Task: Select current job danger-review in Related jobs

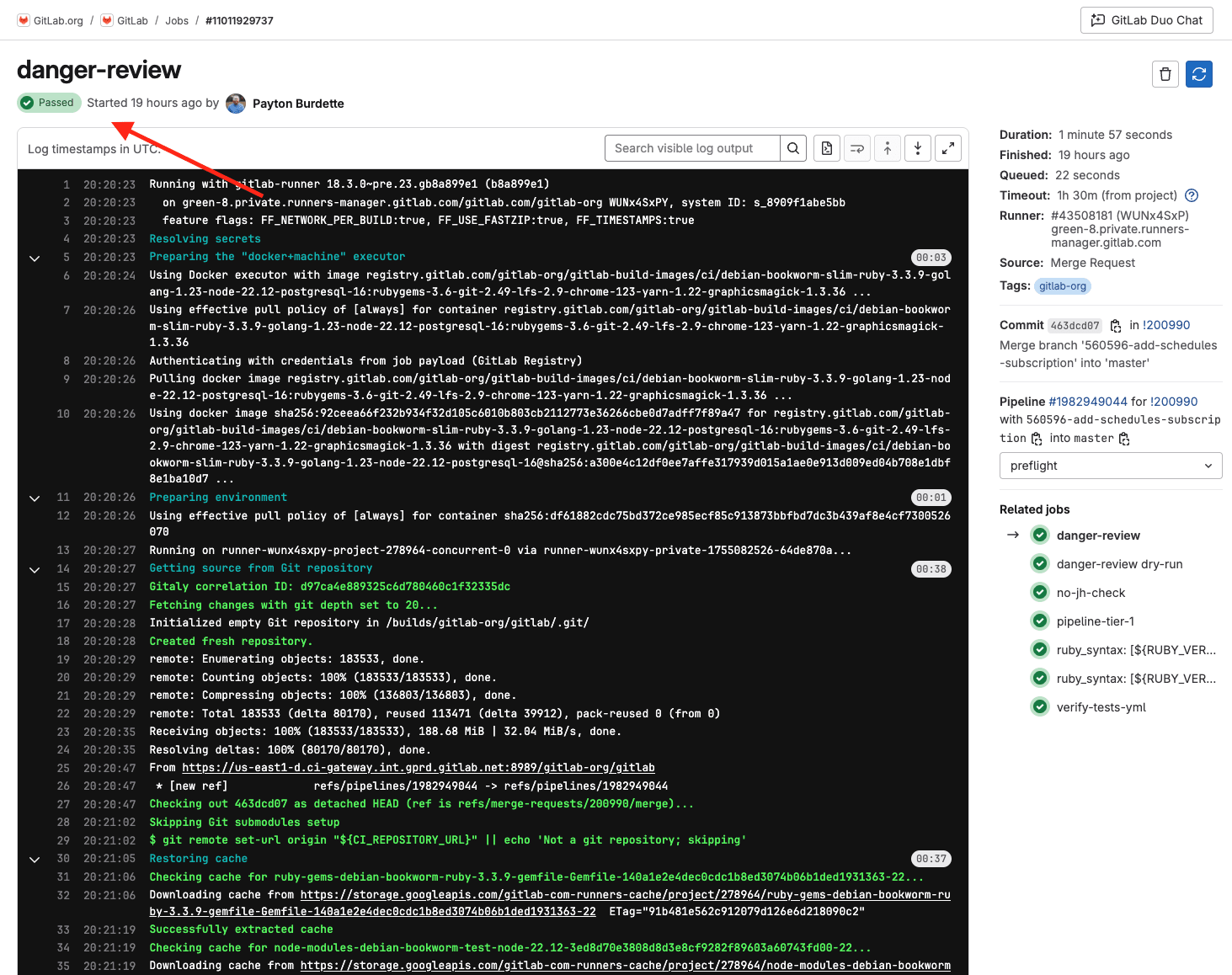Action: point(1098,535)
